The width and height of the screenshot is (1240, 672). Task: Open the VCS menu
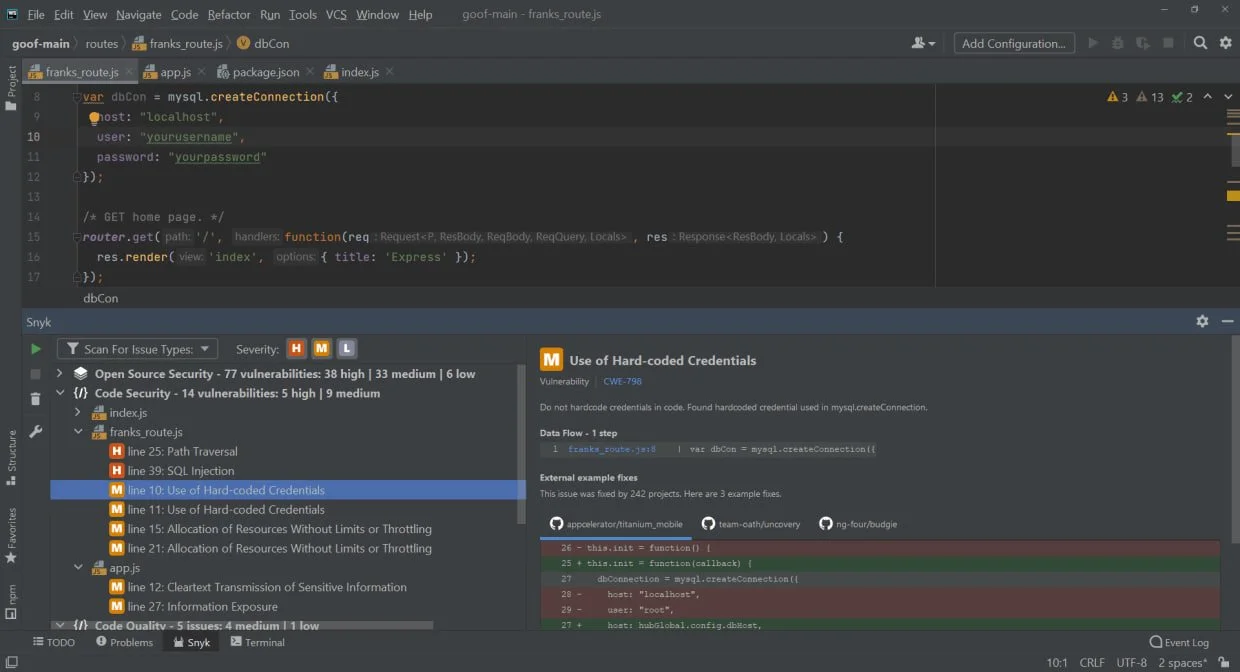click(336, 14)
